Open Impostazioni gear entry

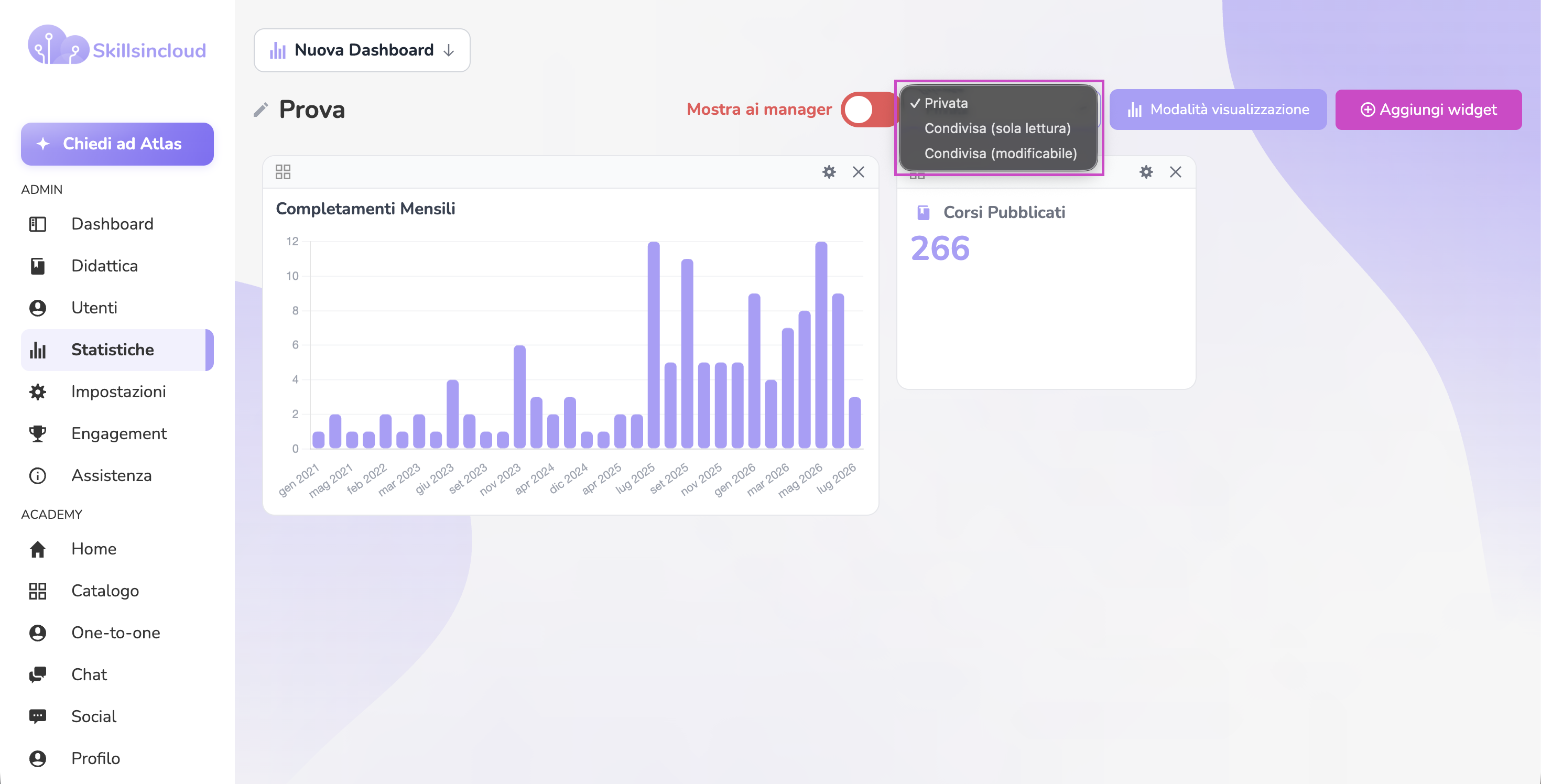coord(117,391)
